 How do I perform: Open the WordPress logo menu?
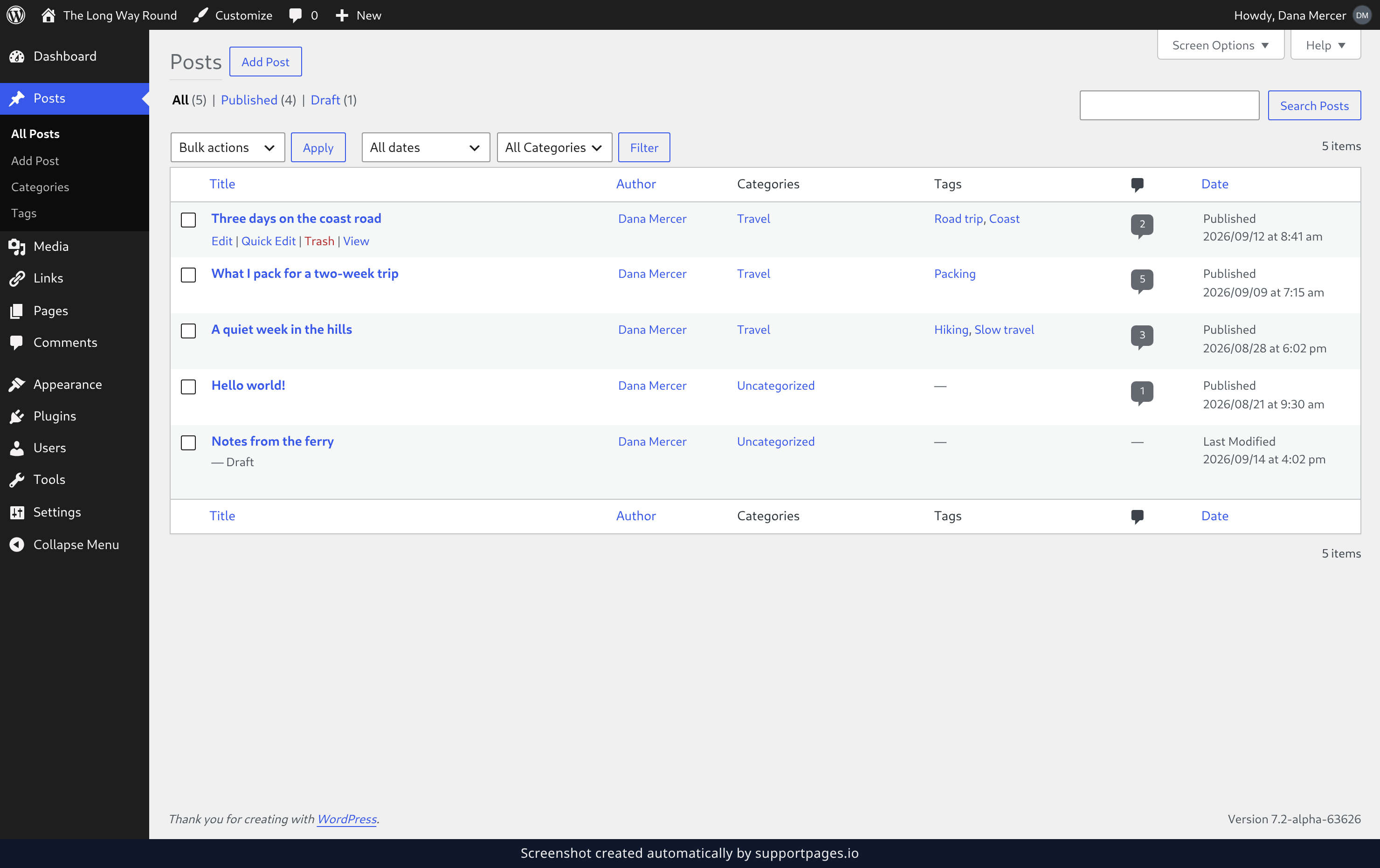click(16, 15)
